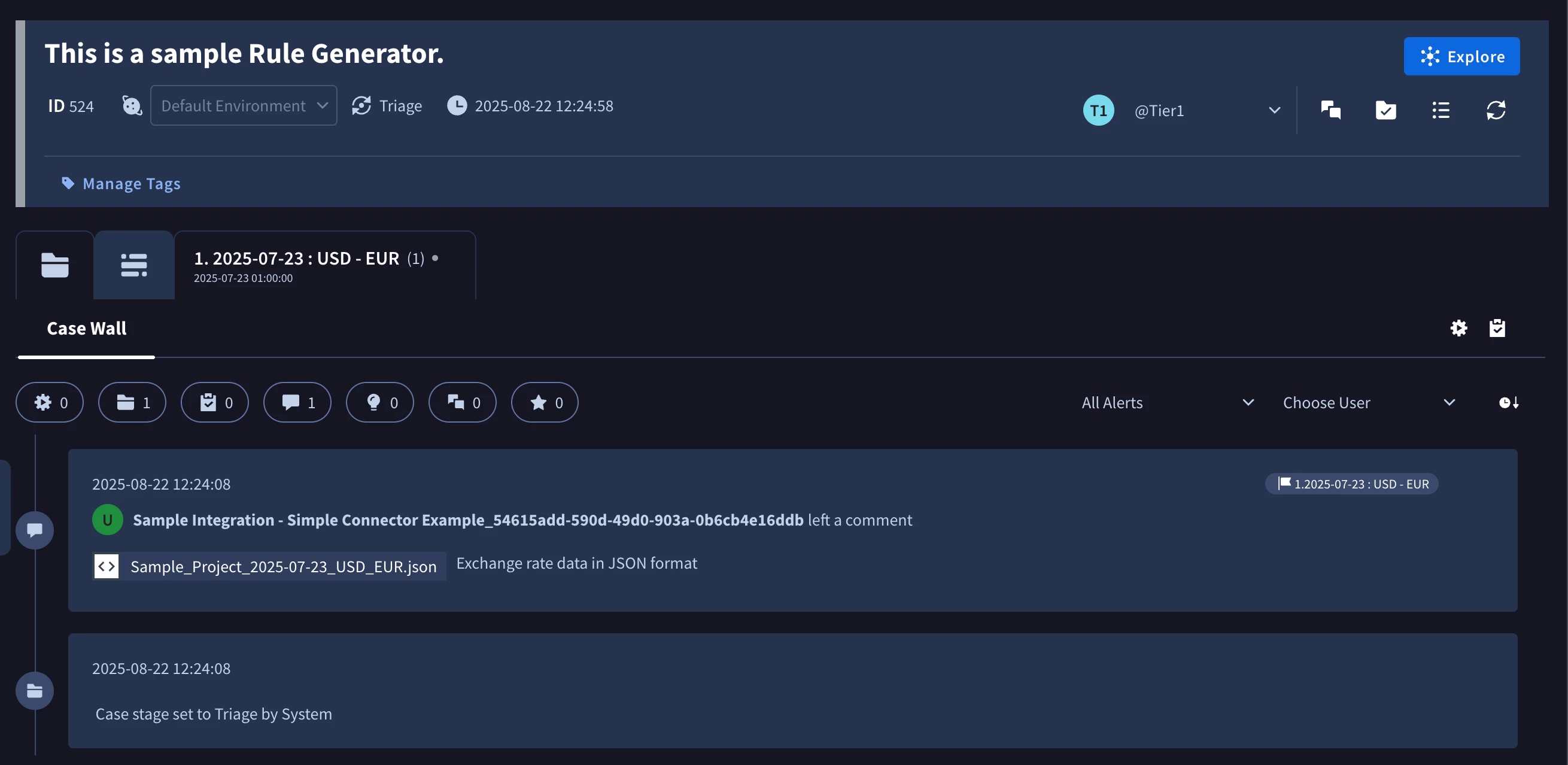This screenshot has width=1568, height=765.
Task: Click the T1 assignee avatar
Action: tap(1098, 110)
